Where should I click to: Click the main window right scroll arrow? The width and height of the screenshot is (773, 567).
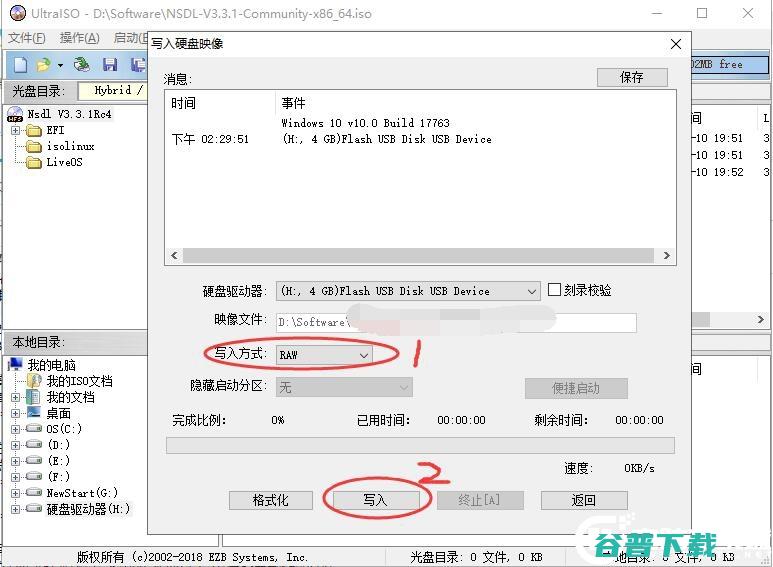tap(761, 319)
